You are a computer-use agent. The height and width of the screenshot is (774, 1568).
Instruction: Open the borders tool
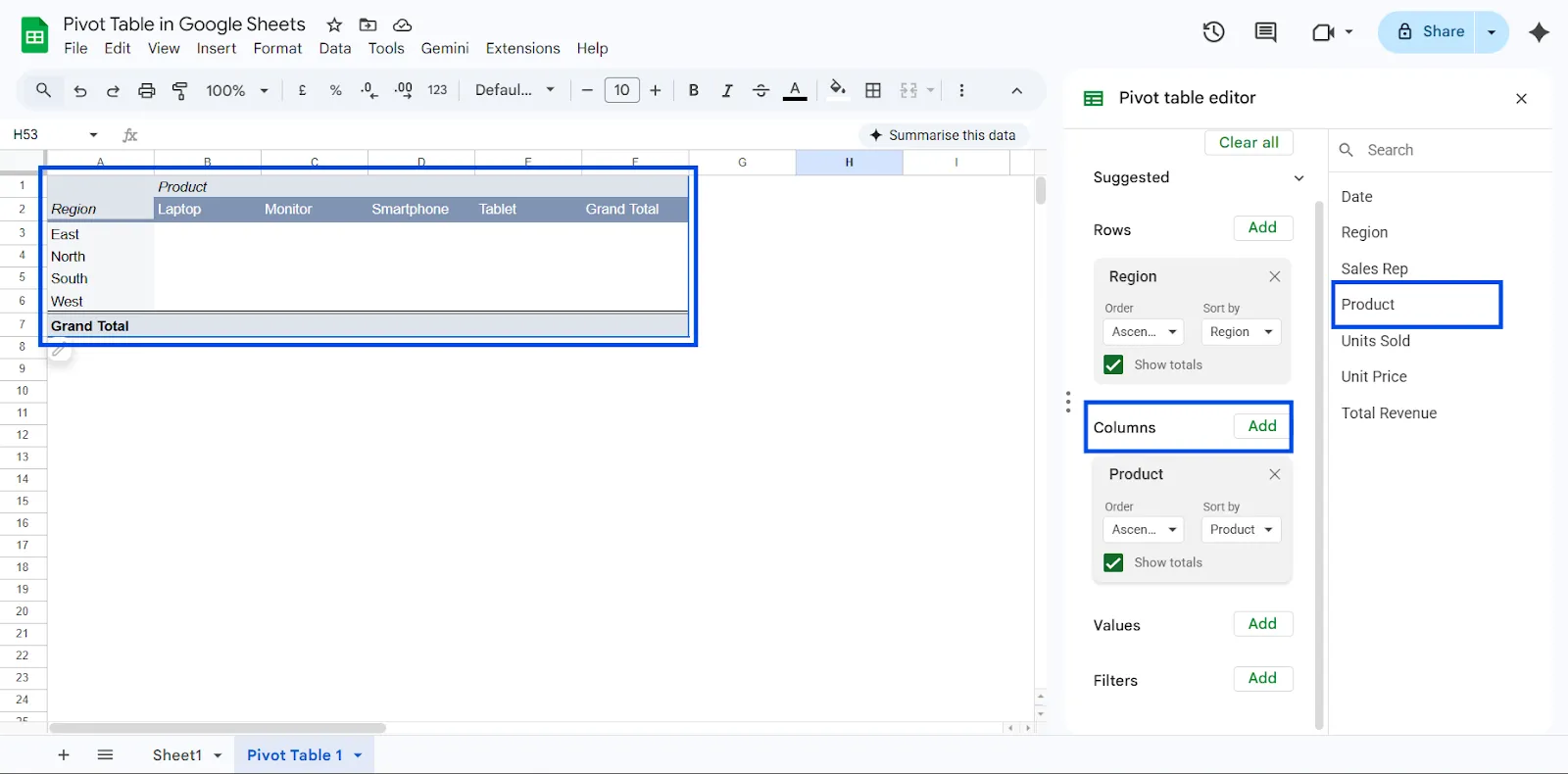873,90
